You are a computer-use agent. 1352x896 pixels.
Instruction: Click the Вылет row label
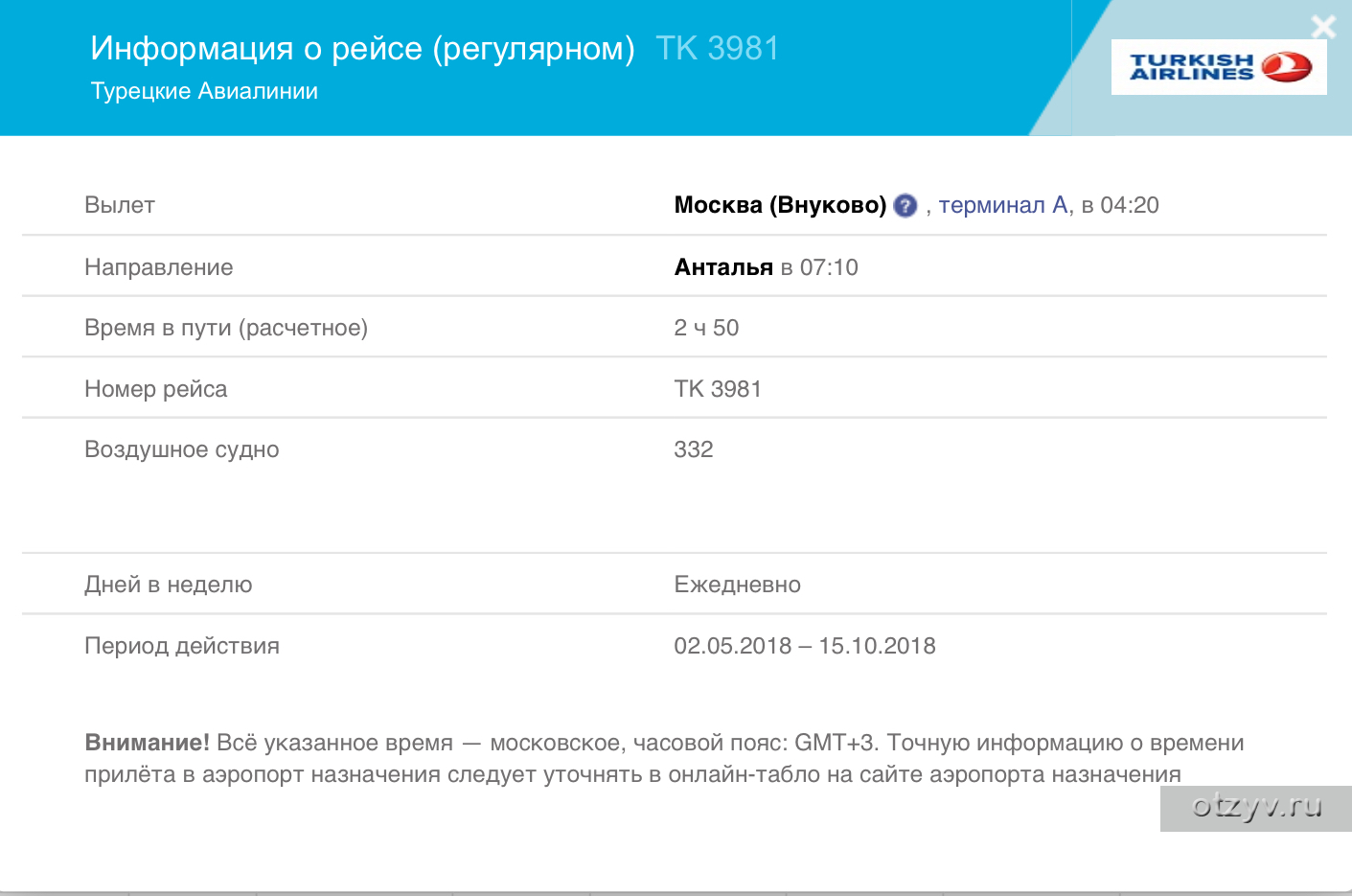point(120,205)
